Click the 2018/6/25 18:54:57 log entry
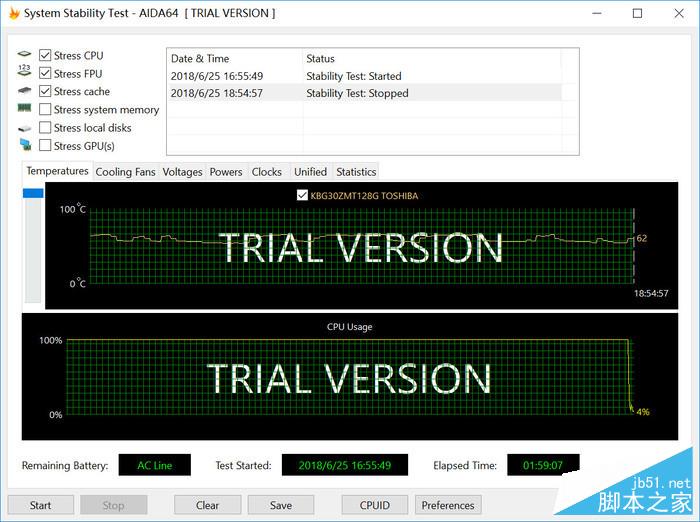700x522 pixels. (217, 93)
